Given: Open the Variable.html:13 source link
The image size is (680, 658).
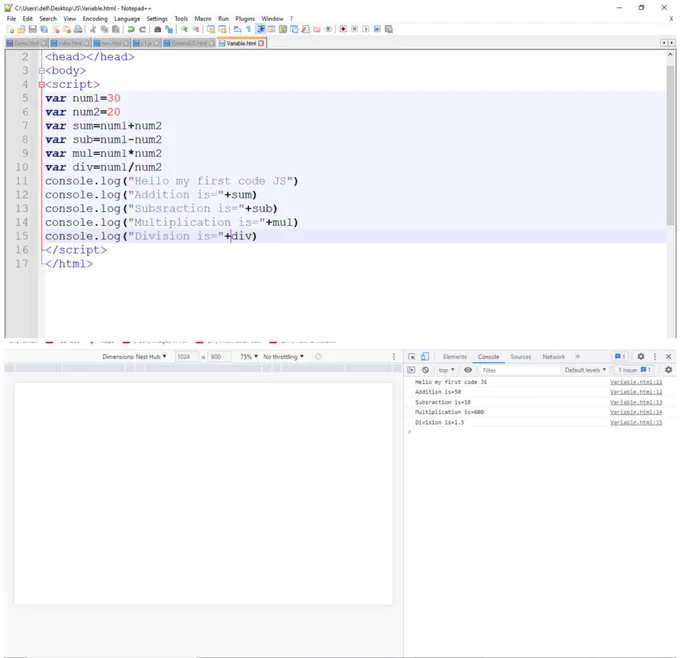Looking at the screenshot, I should [x=636, y=403].
